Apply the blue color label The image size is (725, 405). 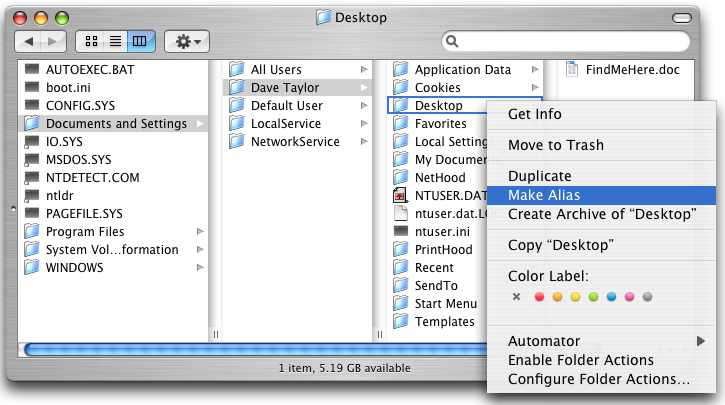tap(611, 297)
